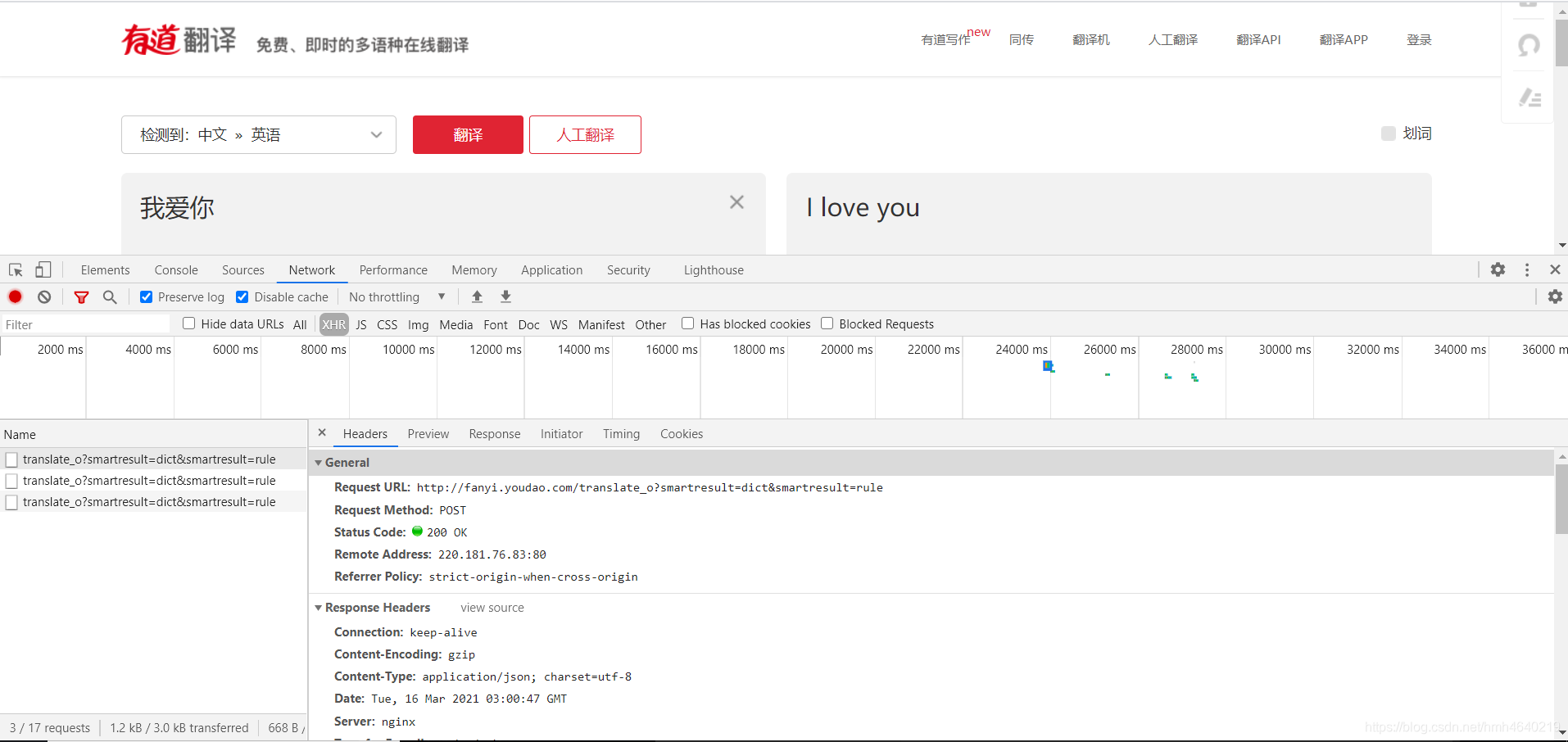Open DevTools settings gear in tab bar

click(x=1498, y=269)
